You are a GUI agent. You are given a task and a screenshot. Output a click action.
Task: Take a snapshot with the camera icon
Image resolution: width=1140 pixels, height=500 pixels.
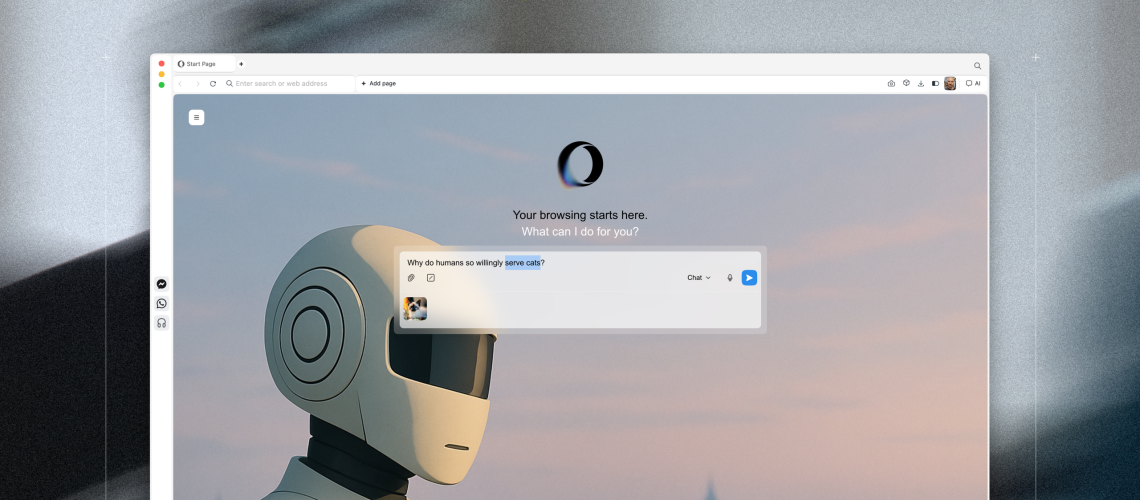click(891, 84)
